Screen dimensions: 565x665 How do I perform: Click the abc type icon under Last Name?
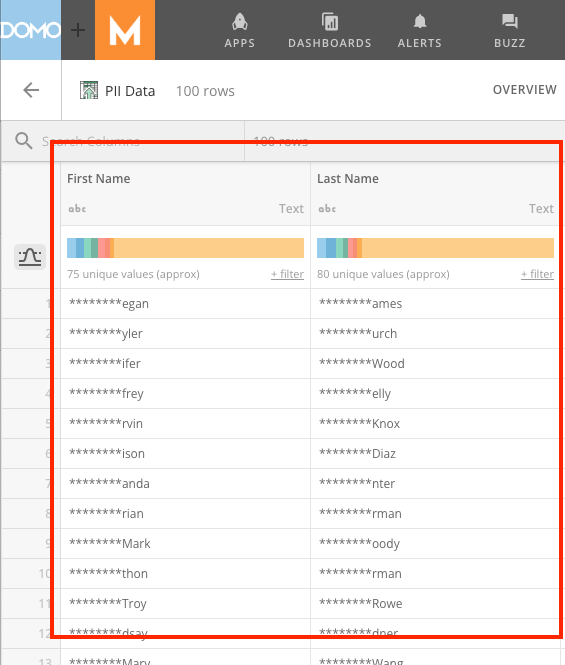point(327,209)
